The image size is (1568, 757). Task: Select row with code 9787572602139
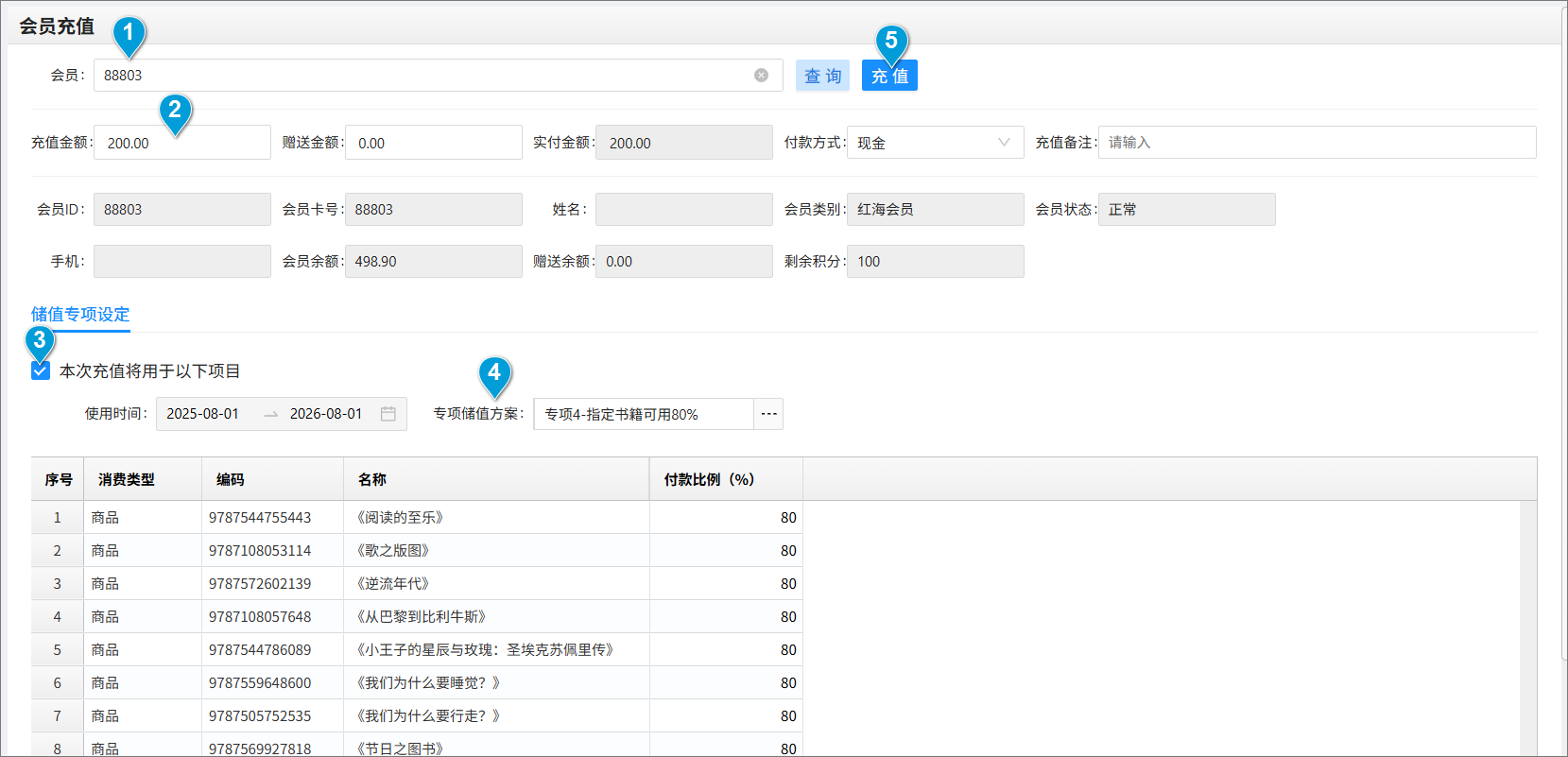click(x=260, y=583)
